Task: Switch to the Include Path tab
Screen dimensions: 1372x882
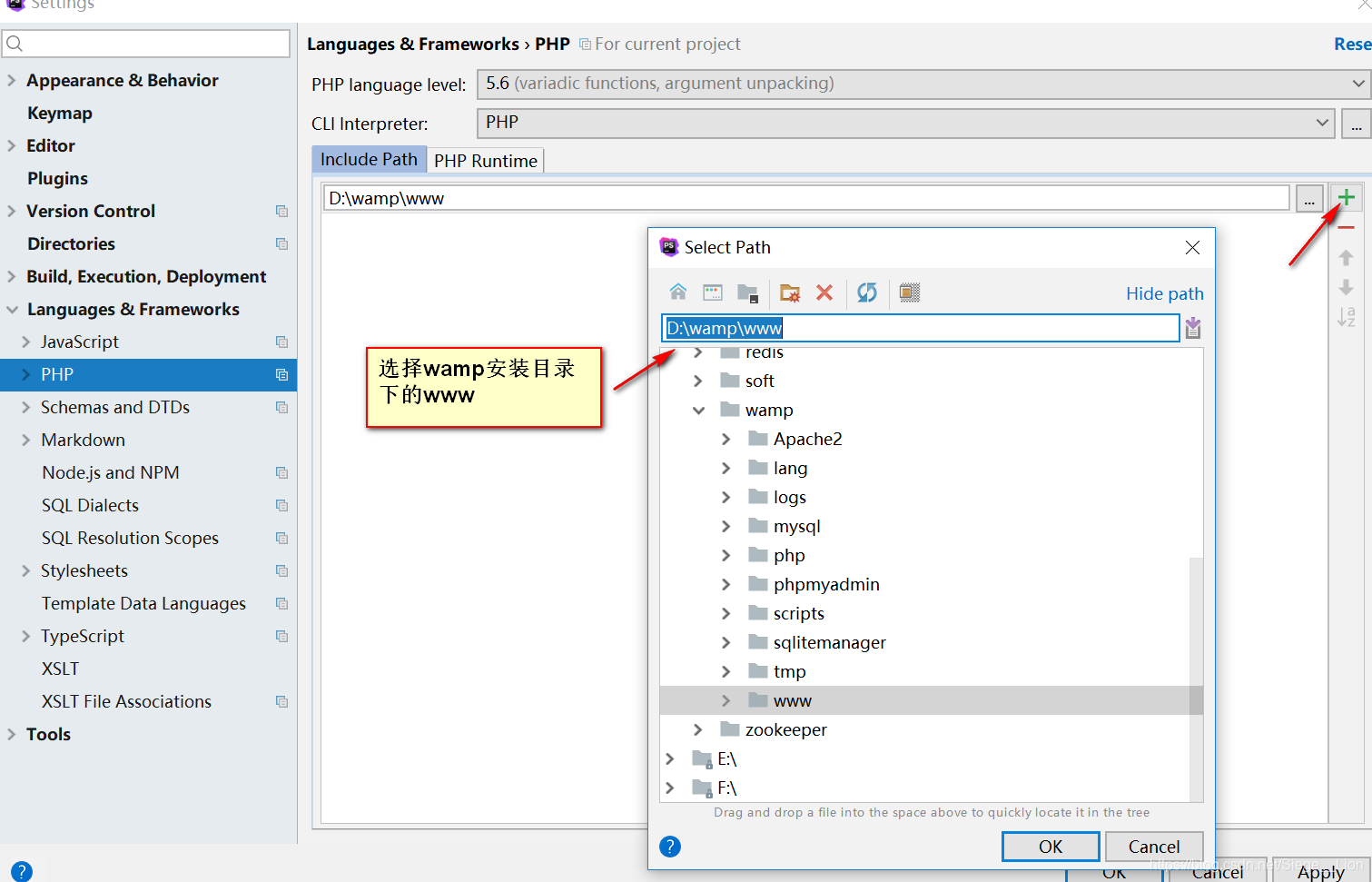Action: click(369, 159)
